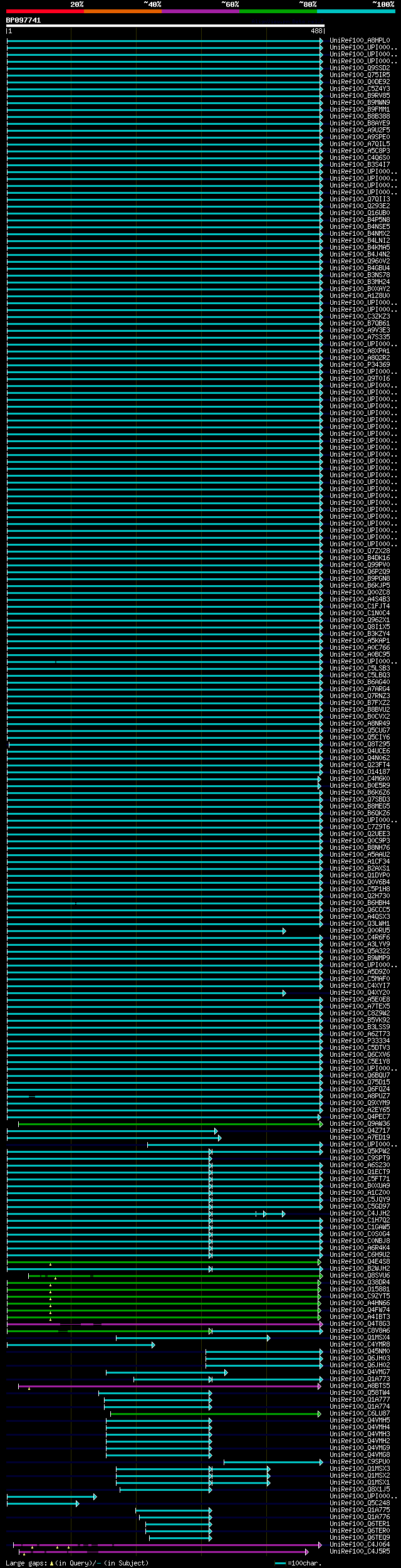The height and width of the screenshot is (1568, 401).
Task: Select label UniRef100_C4YMR8
Action: pos(360,1345)
